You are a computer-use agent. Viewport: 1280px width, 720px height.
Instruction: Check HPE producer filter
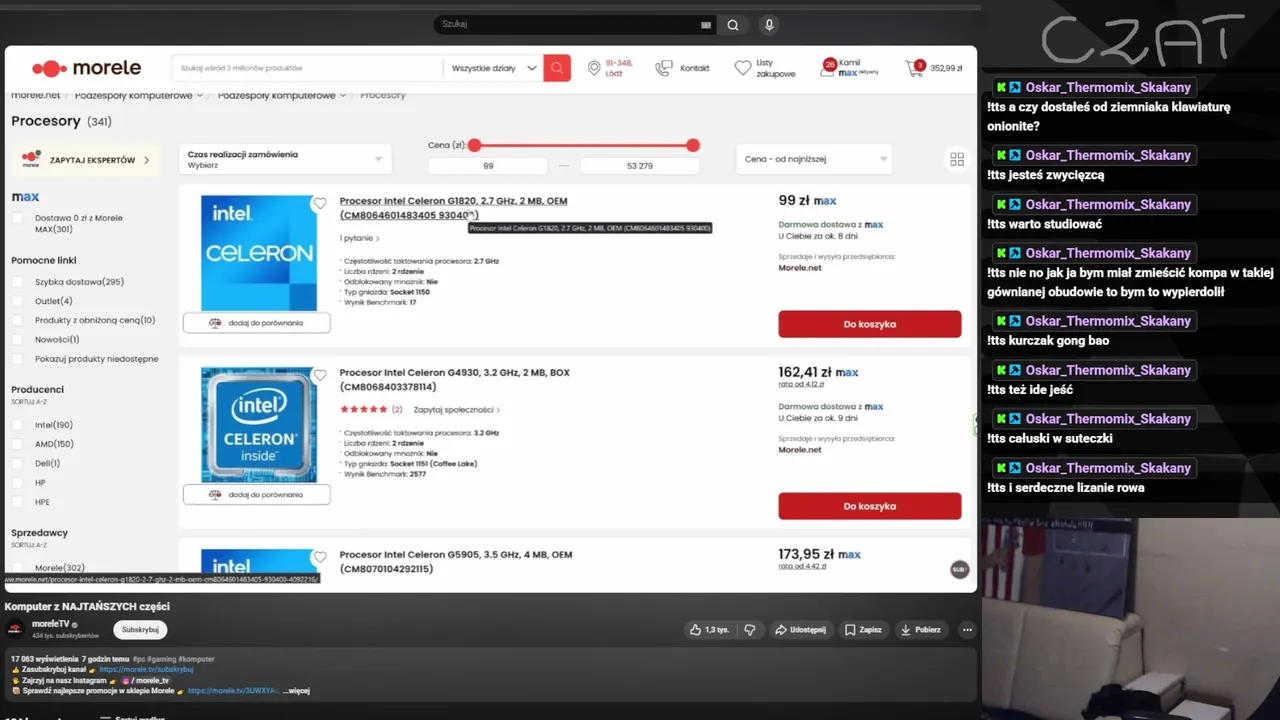coord(17,502)
